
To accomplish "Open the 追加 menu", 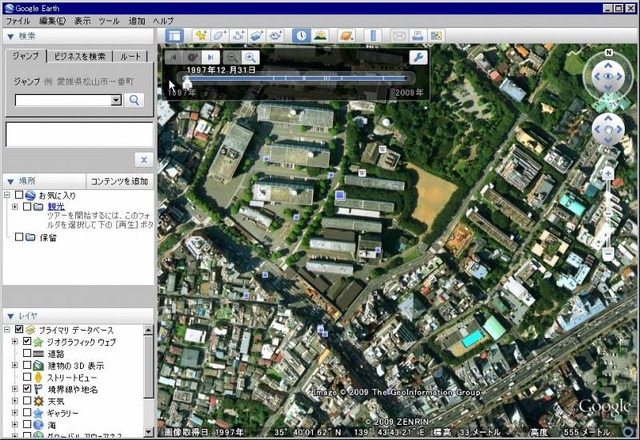I will point(137,21).
